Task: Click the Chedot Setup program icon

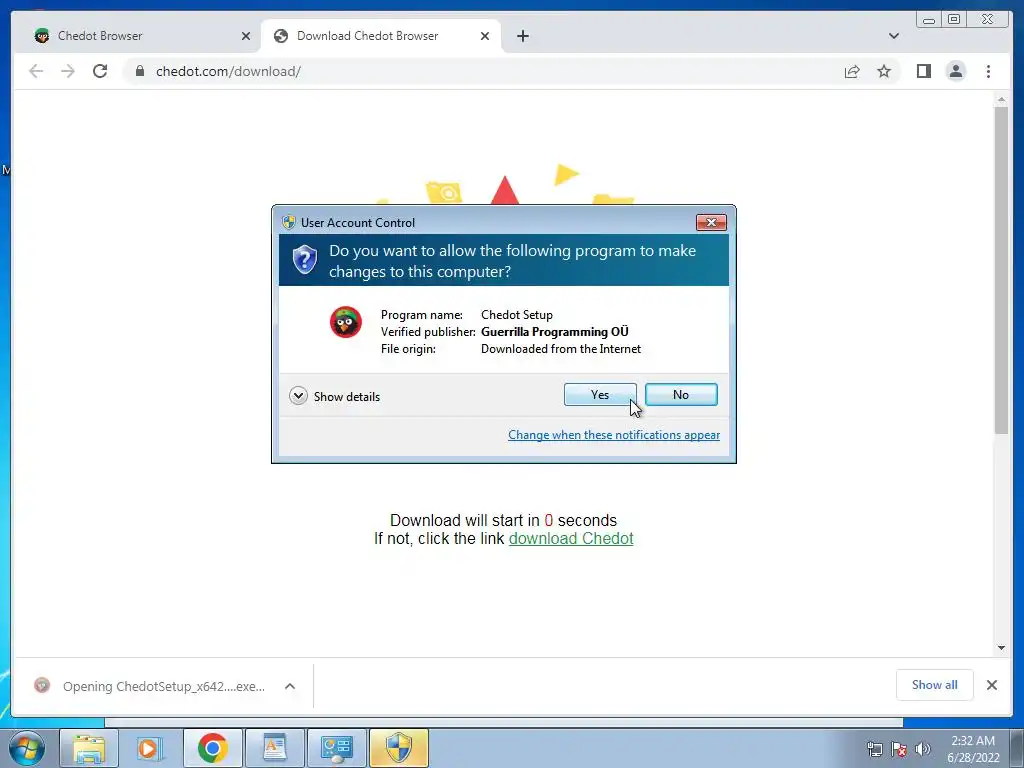Action: (x=345, y=322)
